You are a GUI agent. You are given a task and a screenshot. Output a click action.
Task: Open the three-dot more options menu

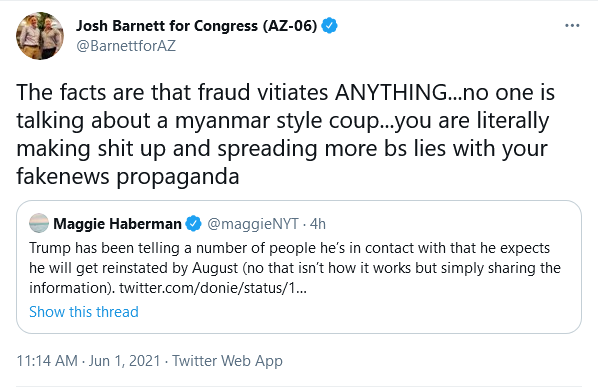click(572, 26)
